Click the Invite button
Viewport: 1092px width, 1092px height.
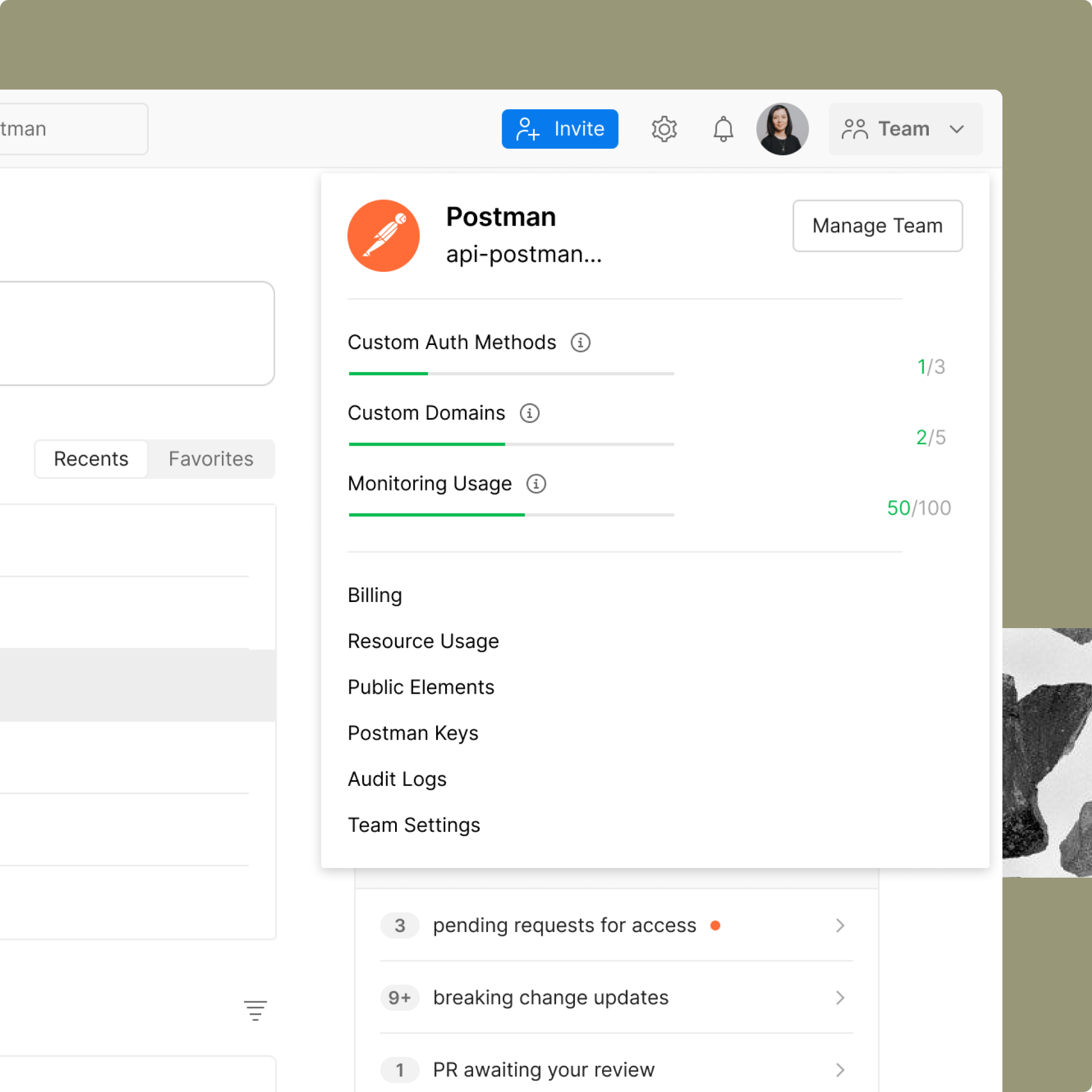point(559,129)
